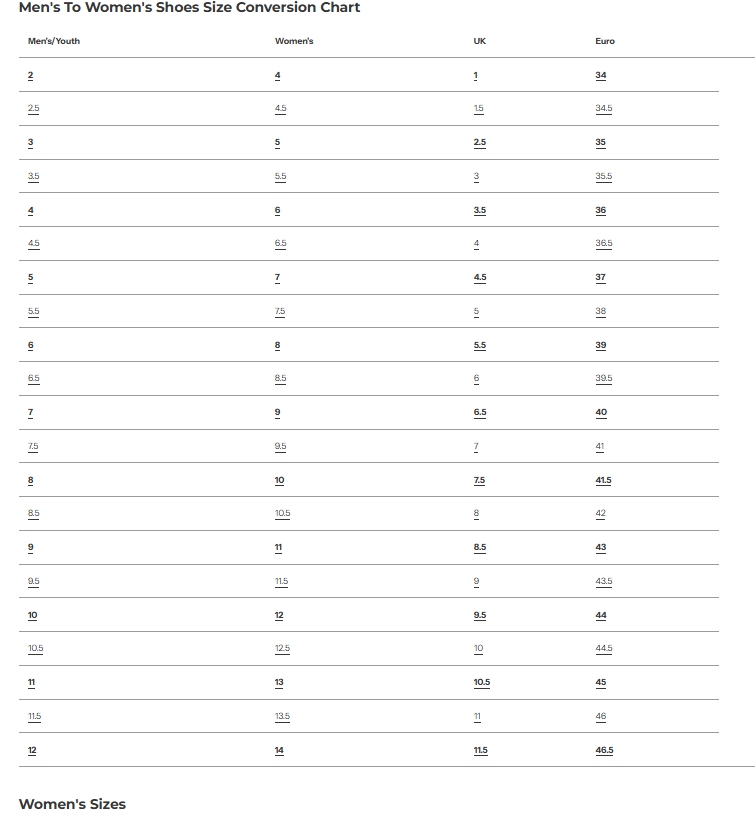Click Euro size 36.5 link
Viewport: 755px width, 827px height.
tap(603, 244)
